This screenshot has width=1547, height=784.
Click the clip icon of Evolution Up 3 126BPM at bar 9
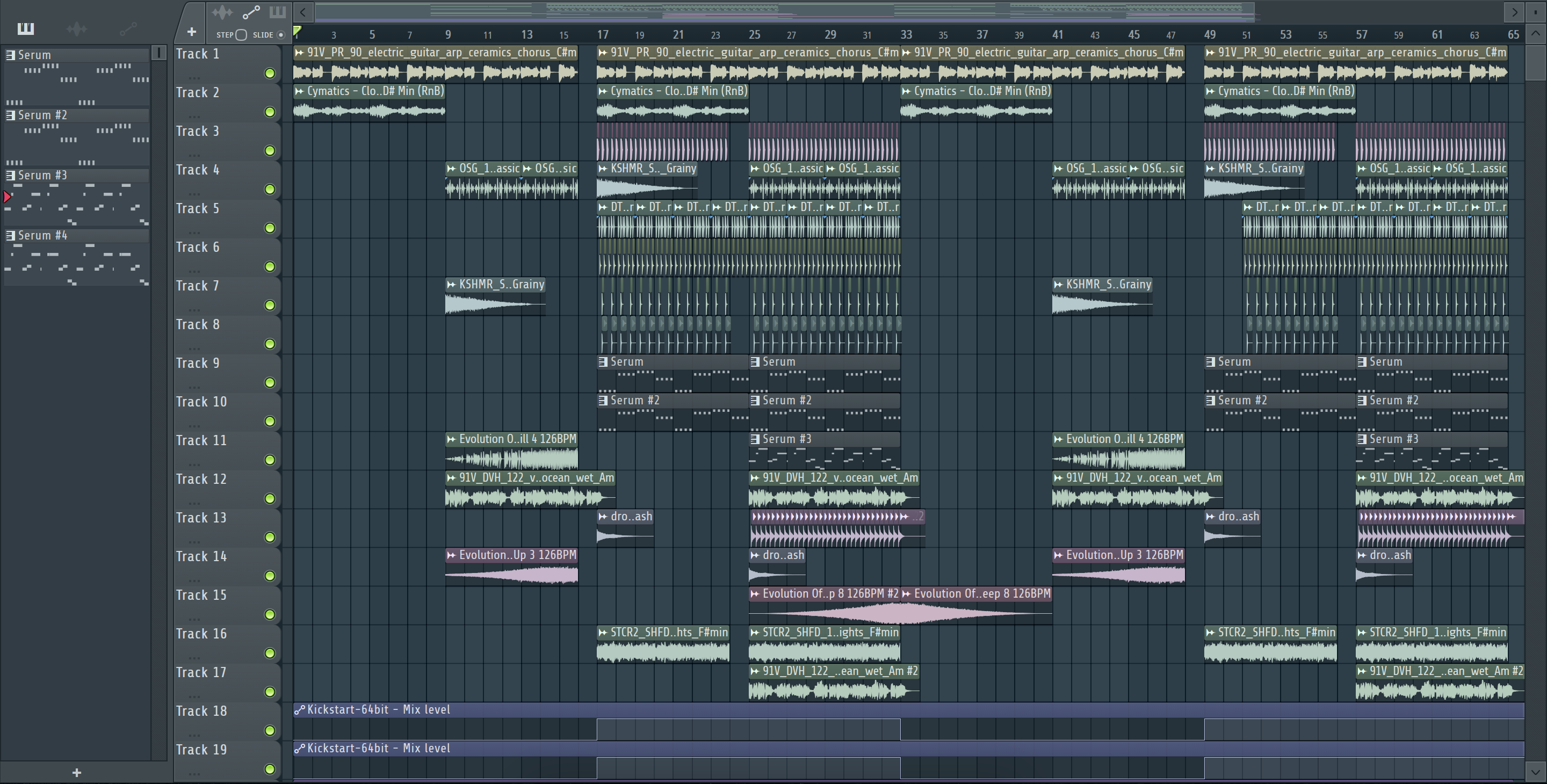pyautogui.click(x=451, y=555)
